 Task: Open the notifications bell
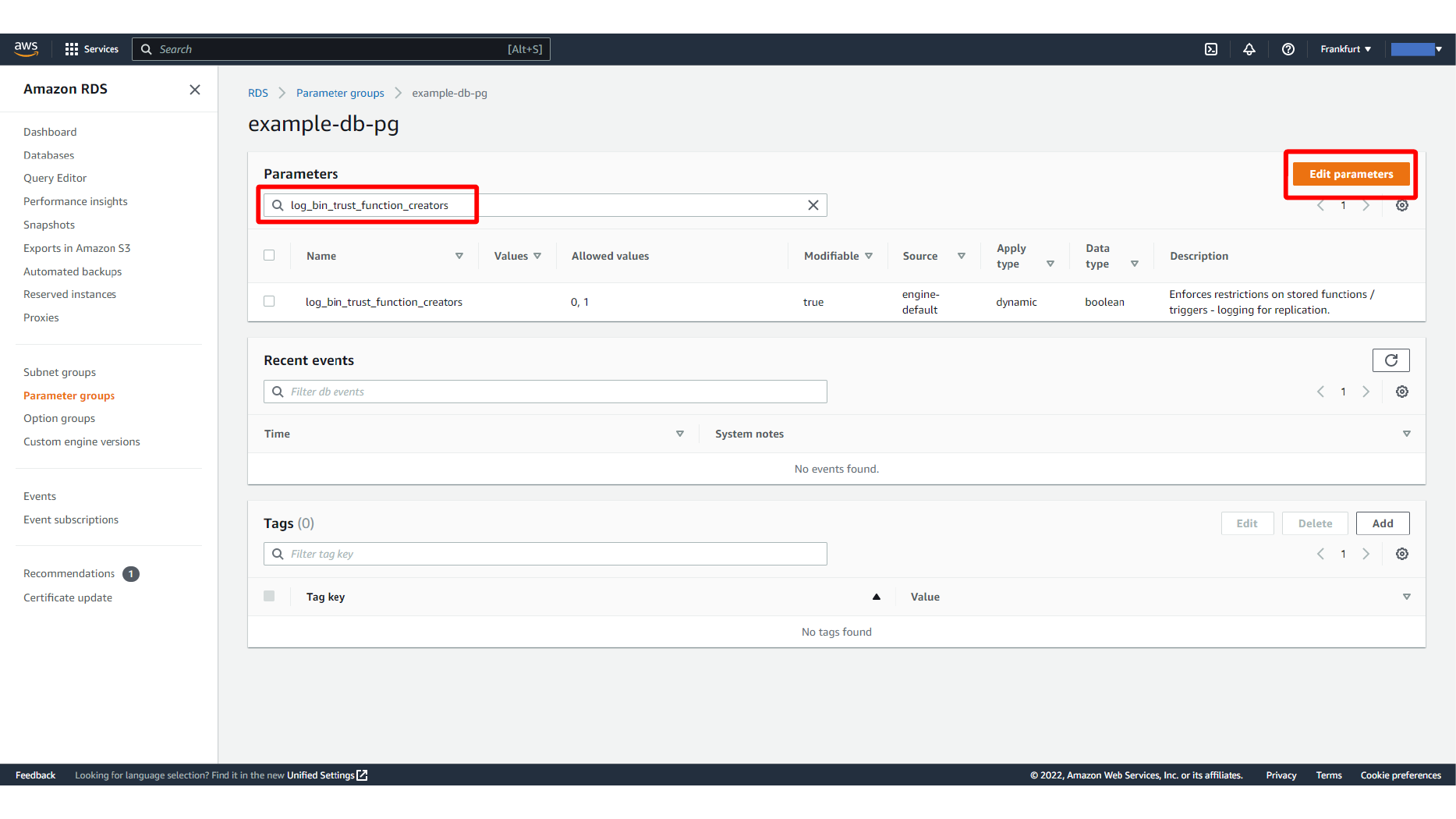1249,49
